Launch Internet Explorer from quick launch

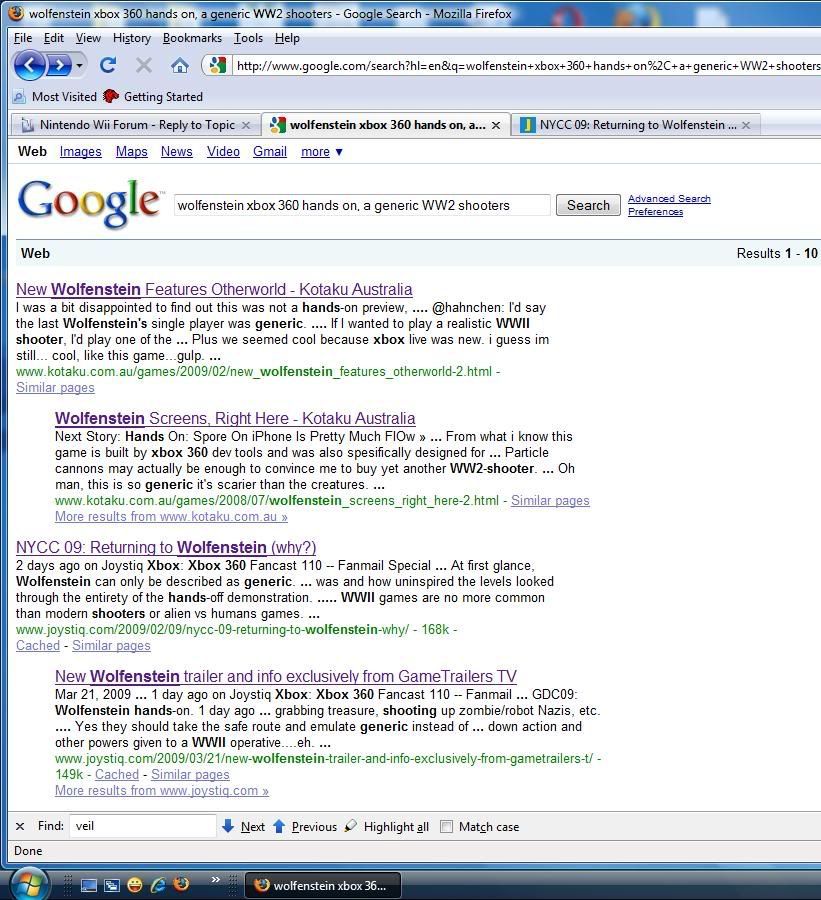click(x=158, y=885)
